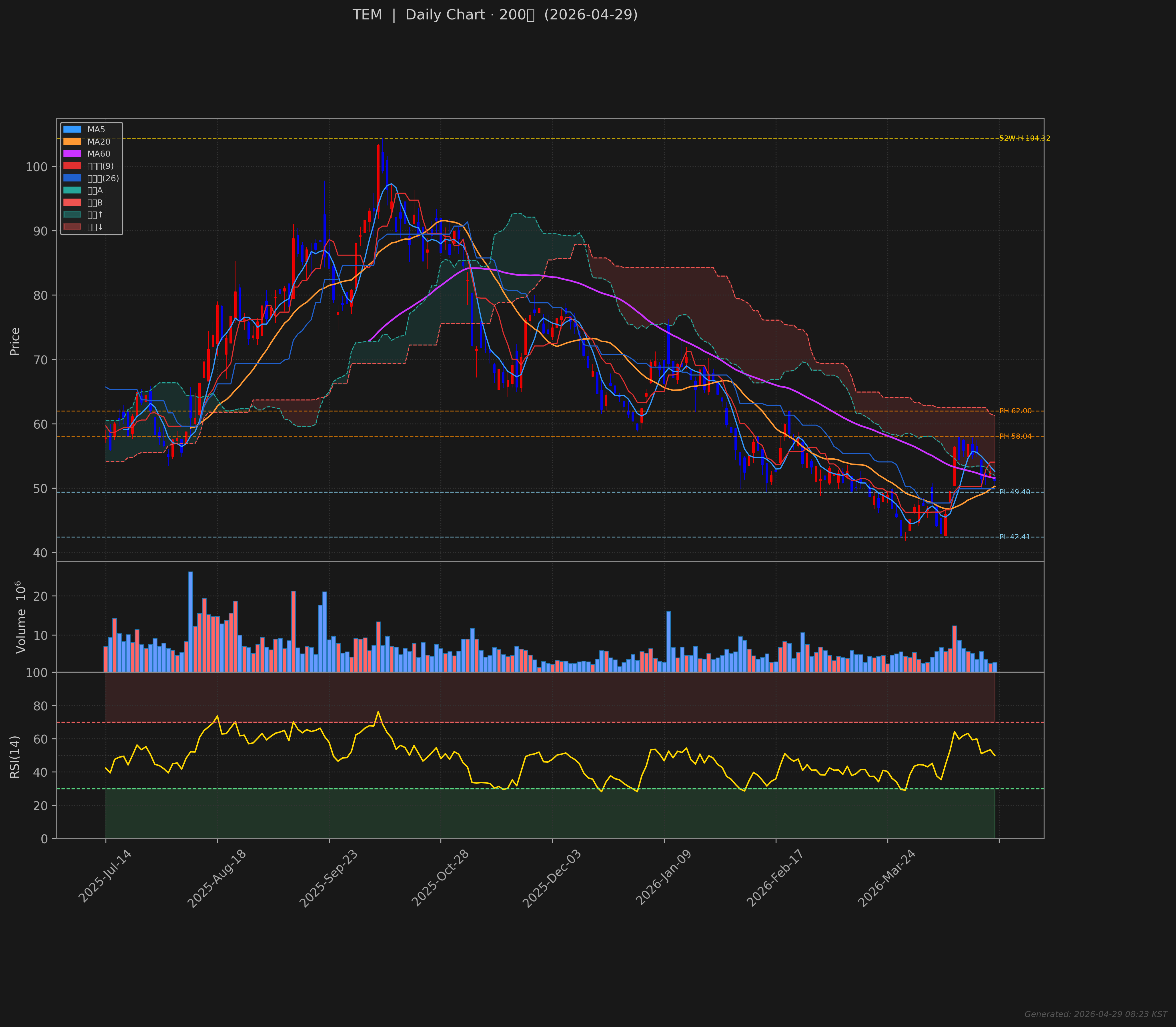Click the MA60 purple legend swatch
The width and height of the screenshot is (1176, 1027).
tap(72, 153)
